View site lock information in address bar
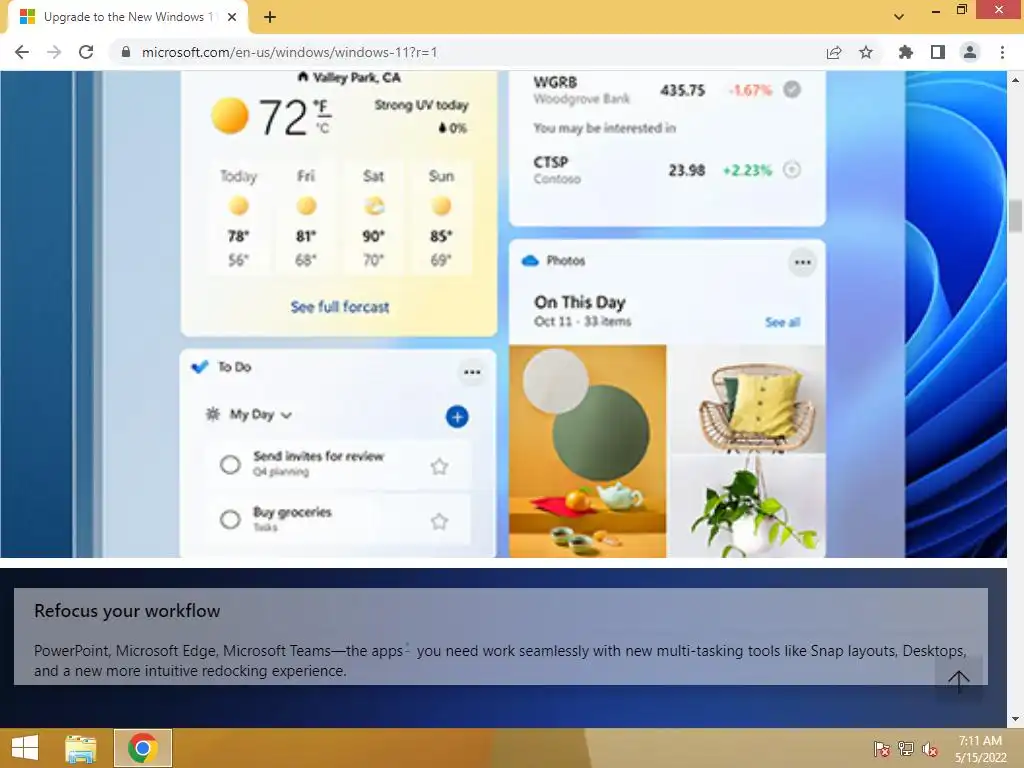This screenshot has width=1024, height=768. [x=126, y=52]
